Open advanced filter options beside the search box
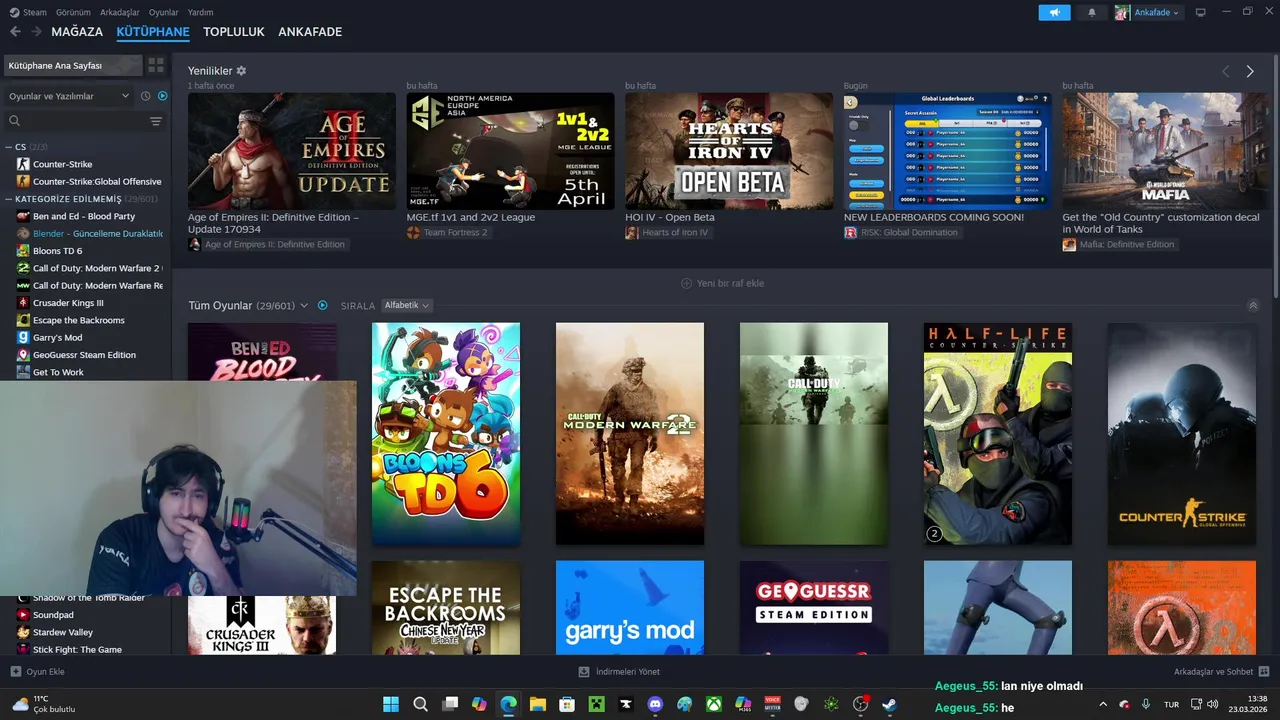 pyautogui.click(x=156, y=121)
